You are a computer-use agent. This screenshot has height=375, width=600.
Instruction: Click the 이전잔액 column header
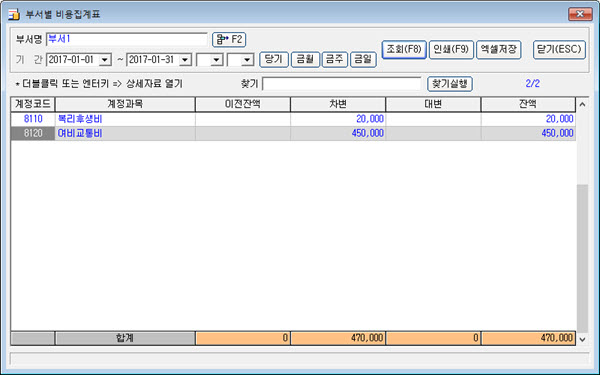243,104
